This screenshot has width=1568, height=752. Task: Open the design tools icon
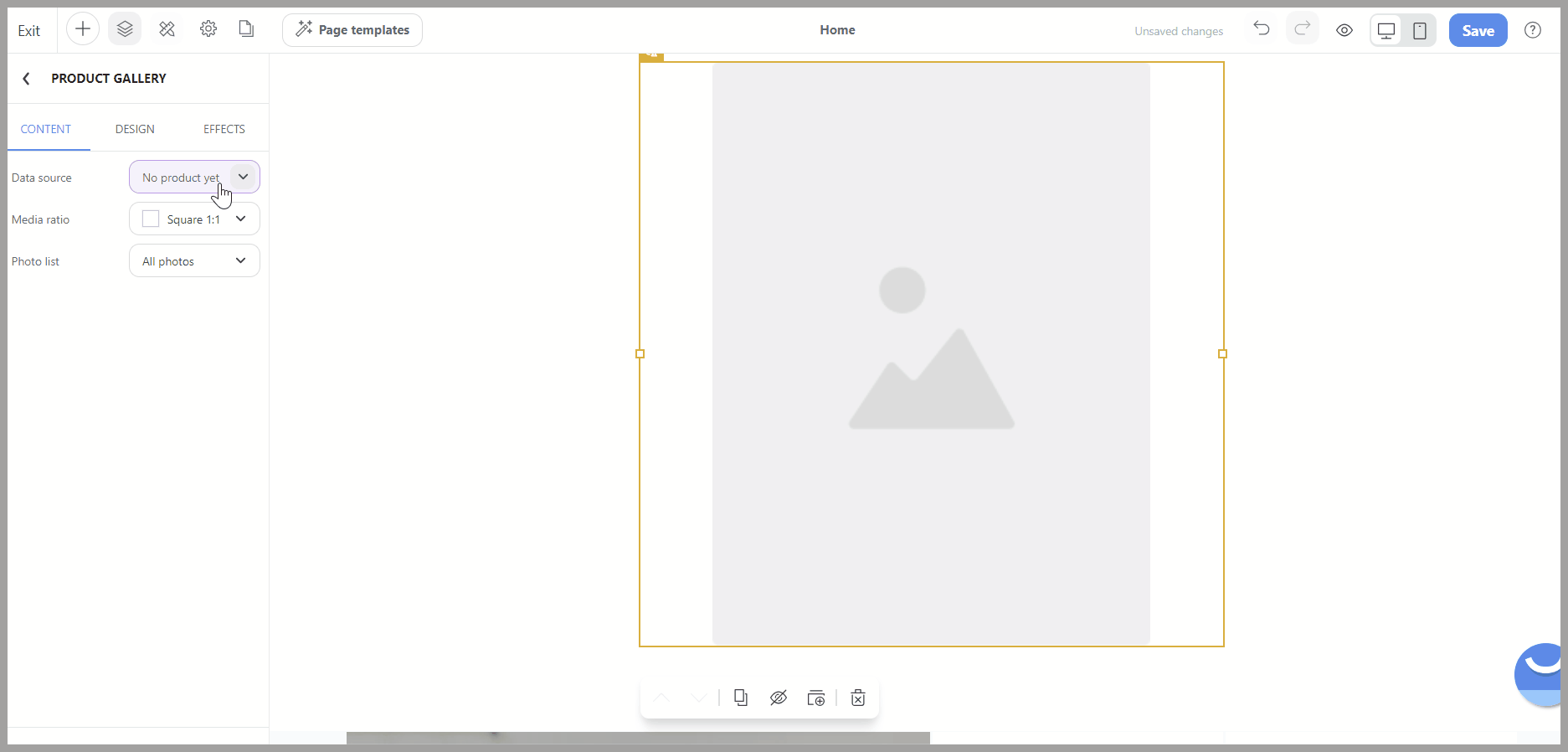(x=167, y=29)
